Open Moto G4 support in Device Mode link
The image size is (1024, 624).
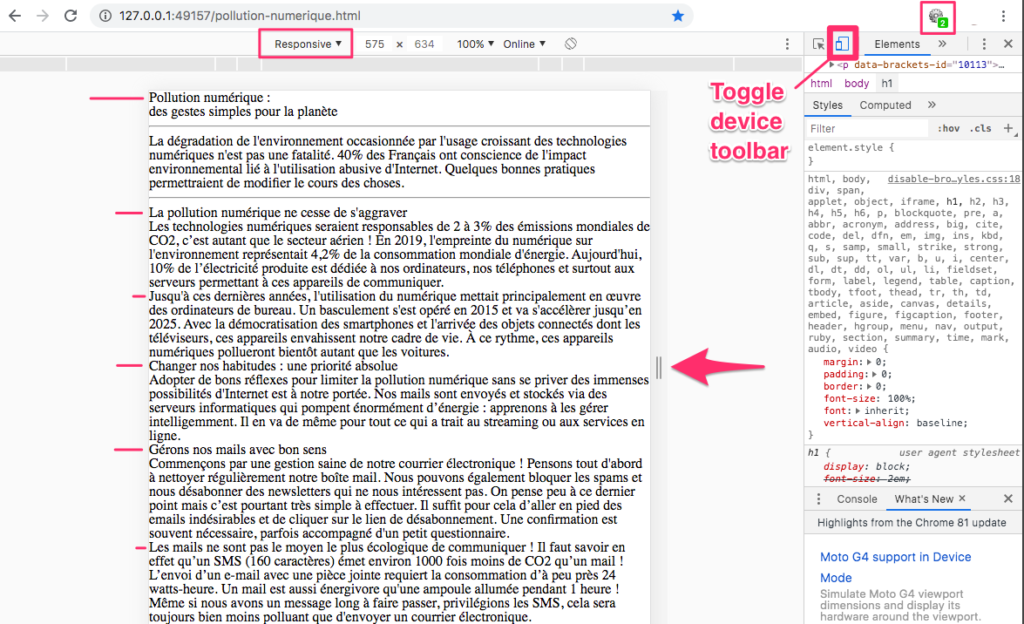tap(895, 567)
